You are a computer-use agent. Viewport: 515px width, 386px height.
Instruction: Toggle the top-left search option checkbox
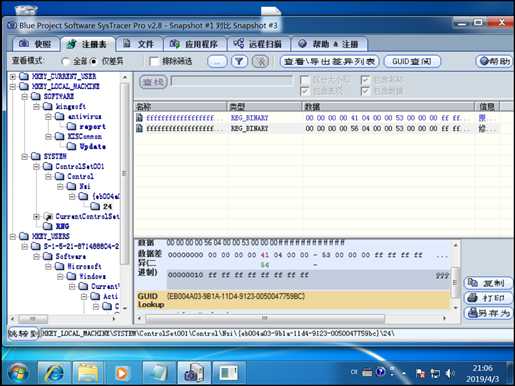click(305, 80)
